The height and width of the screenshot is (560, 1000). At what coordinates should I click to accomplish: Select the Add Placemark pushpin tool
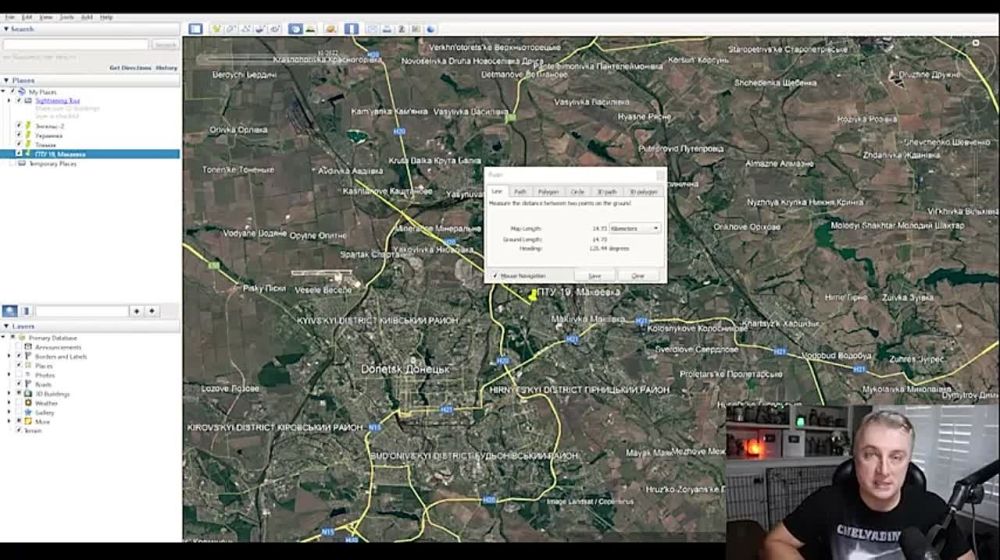(x=216, y=29)
